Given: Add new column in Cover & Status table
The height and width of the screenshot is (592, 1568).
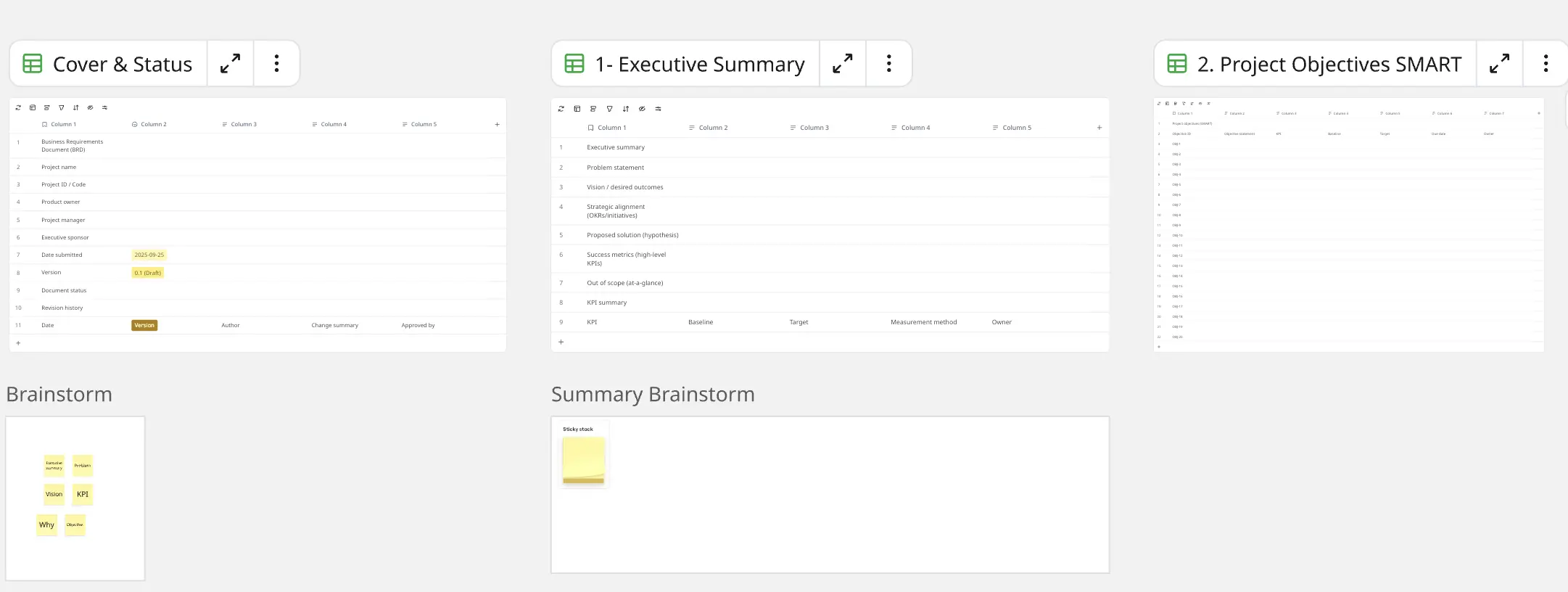Looking at the screenshot, I should point(497,125).
